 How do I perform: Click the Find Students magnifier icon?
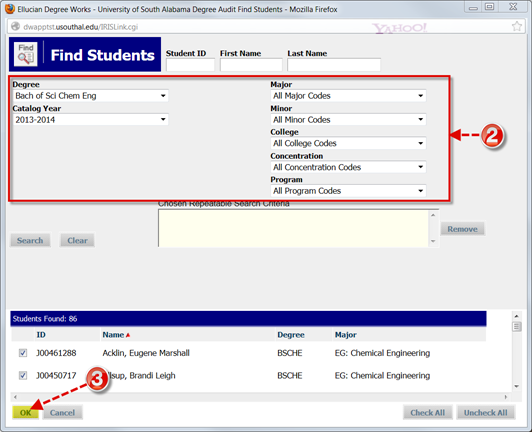(25, 54)
